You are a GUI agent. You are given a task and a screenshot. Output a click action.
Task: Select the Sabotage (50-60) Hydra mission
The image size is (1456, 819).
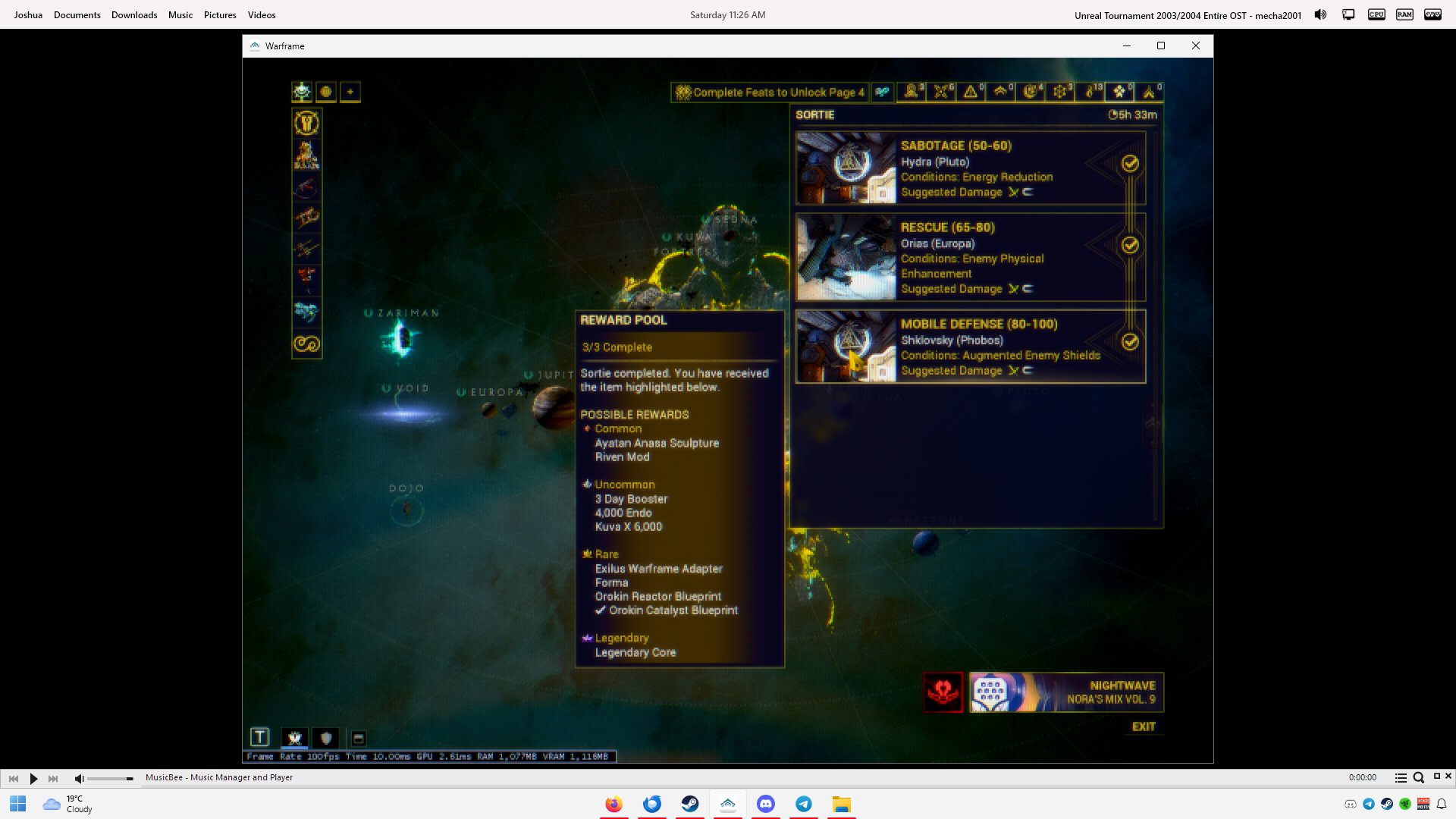[971, 168]
